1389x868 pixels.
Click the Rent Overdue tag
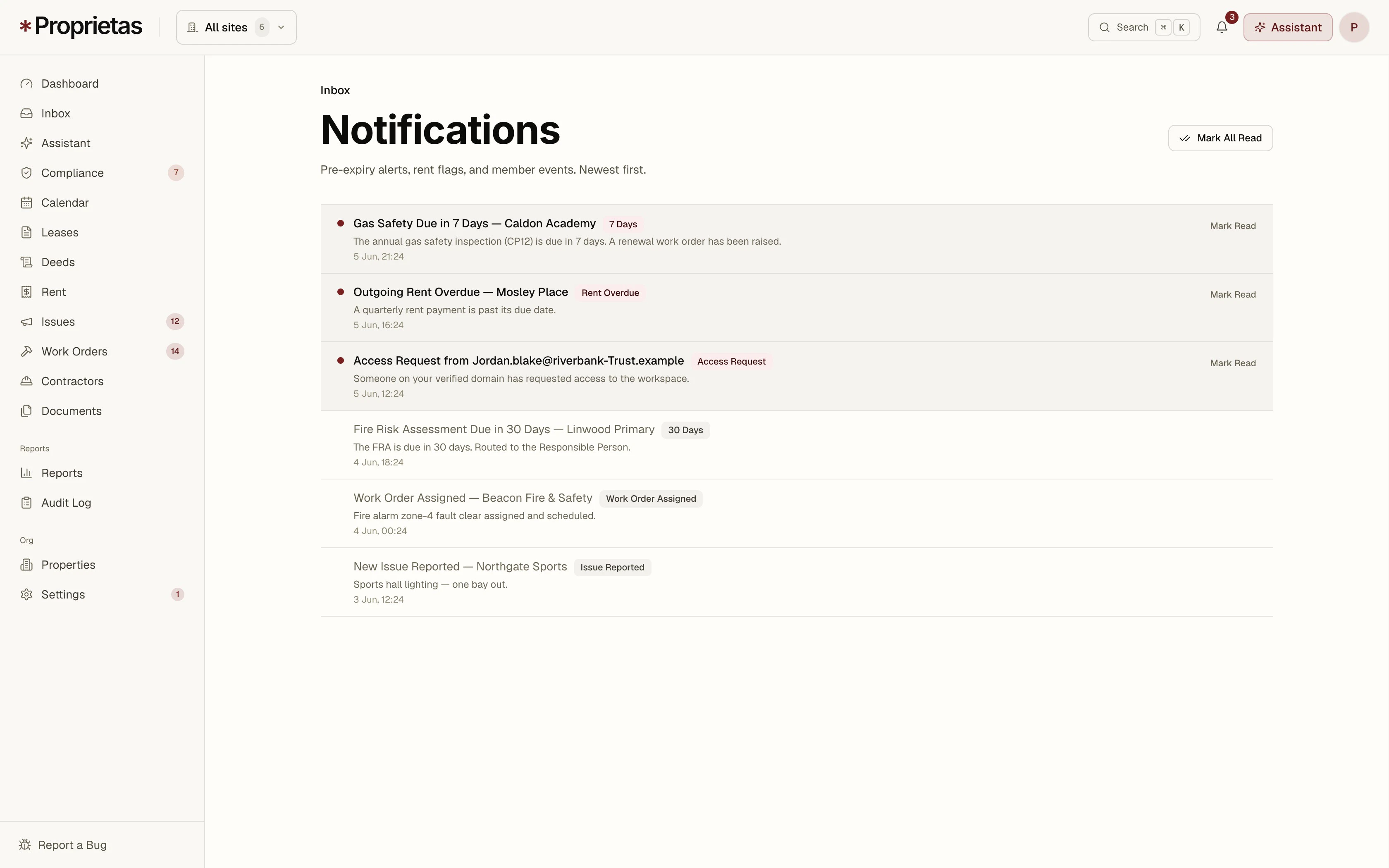click(610, 293)
